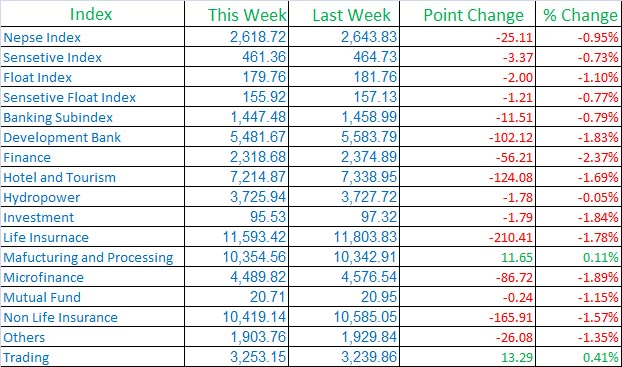Click Mutual Fund row label
Screen dimensions: 622x367
click(x=42, y=297)
